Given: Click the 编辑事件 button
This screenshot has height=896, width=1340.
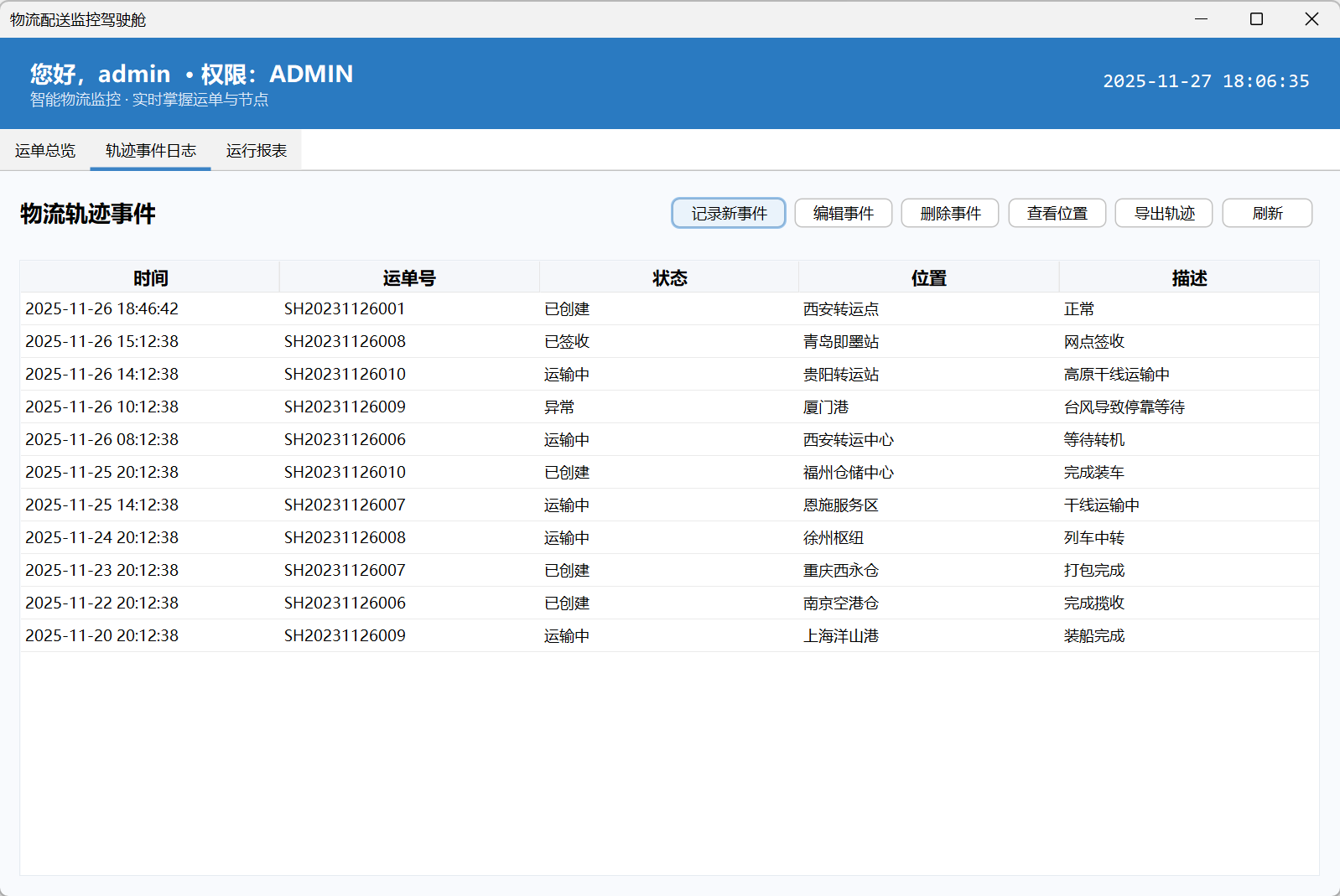Looking at the screenshot, I should (x=844, y=213).
